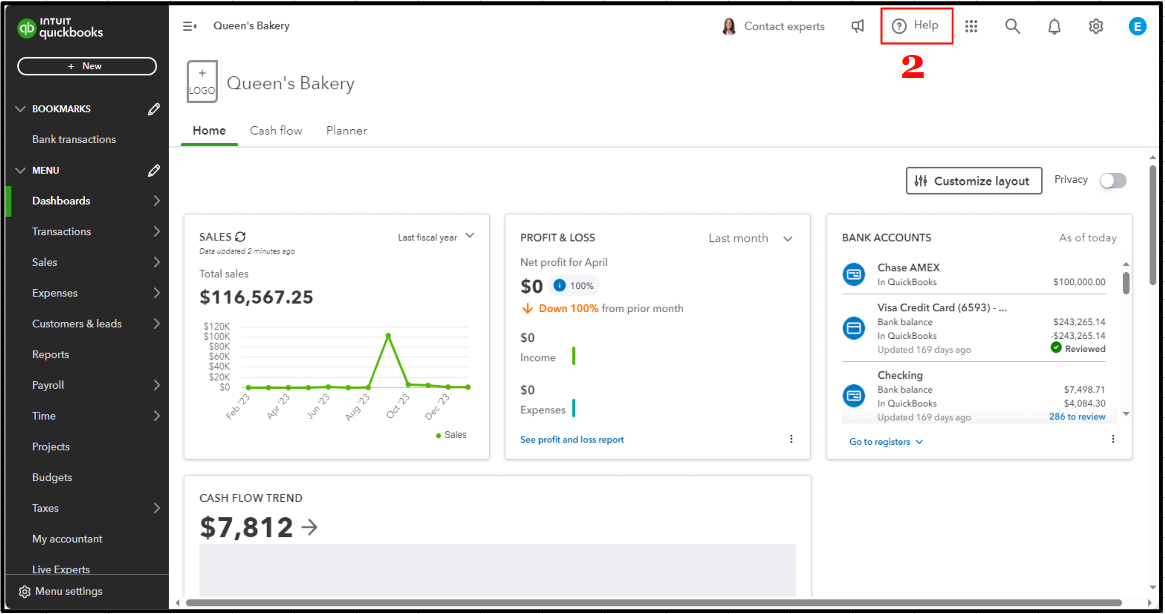
Task: Open My accountant in the sidebar
Action: point(68,540)
